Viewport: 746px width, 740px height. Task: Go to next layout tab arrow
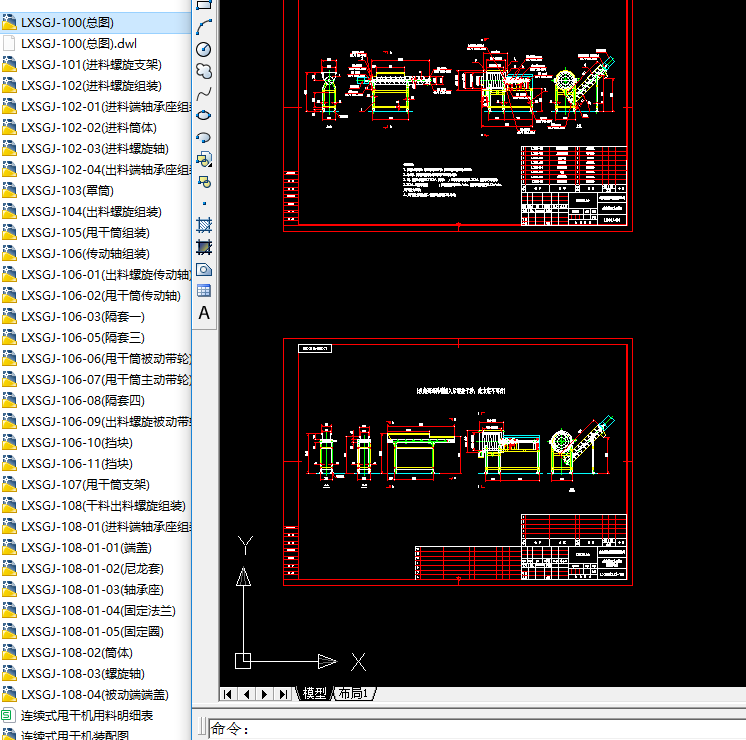click(x=264, y=694)
